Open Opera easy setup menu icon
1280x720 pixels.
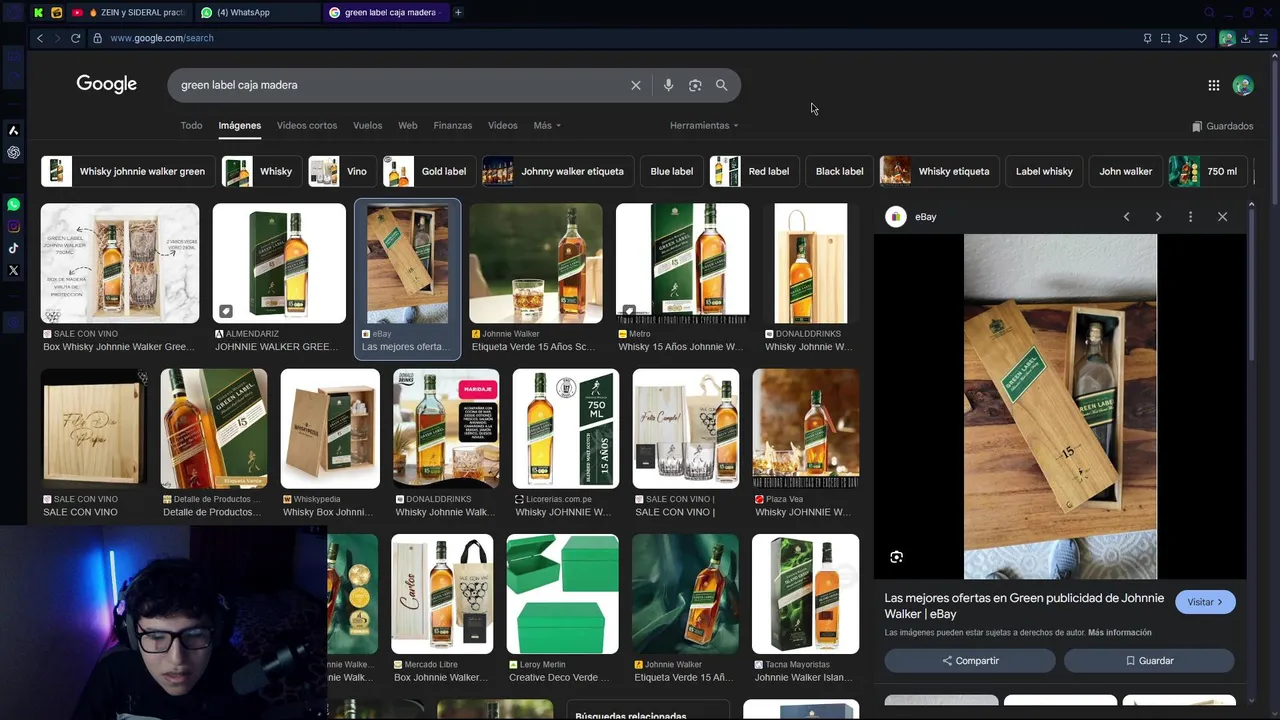(x=1263, y=38)
